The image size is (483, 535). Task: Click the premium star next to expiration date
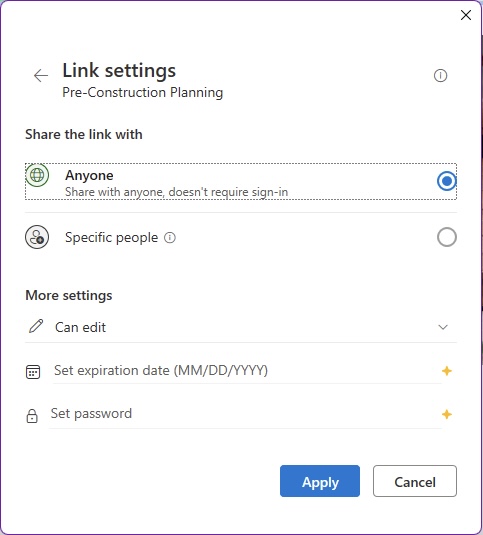(x=447, y=371)
